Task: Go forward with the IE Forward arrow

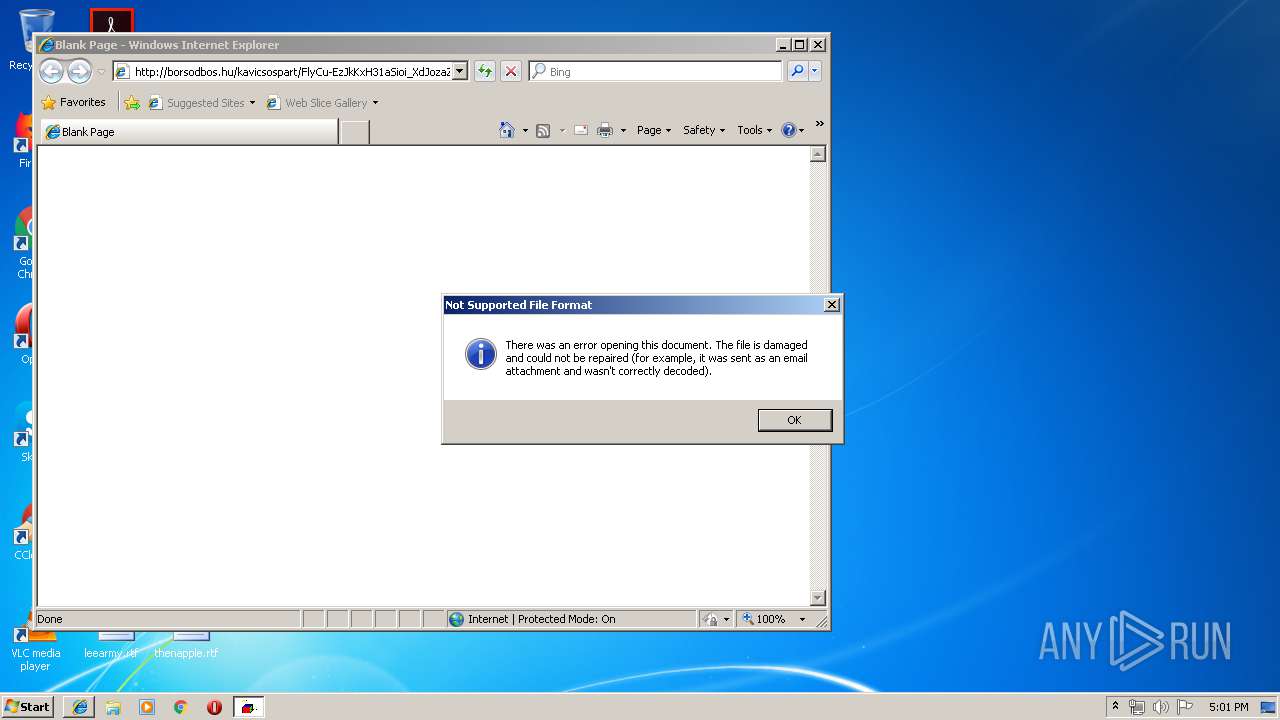Action: click(79, 71)
